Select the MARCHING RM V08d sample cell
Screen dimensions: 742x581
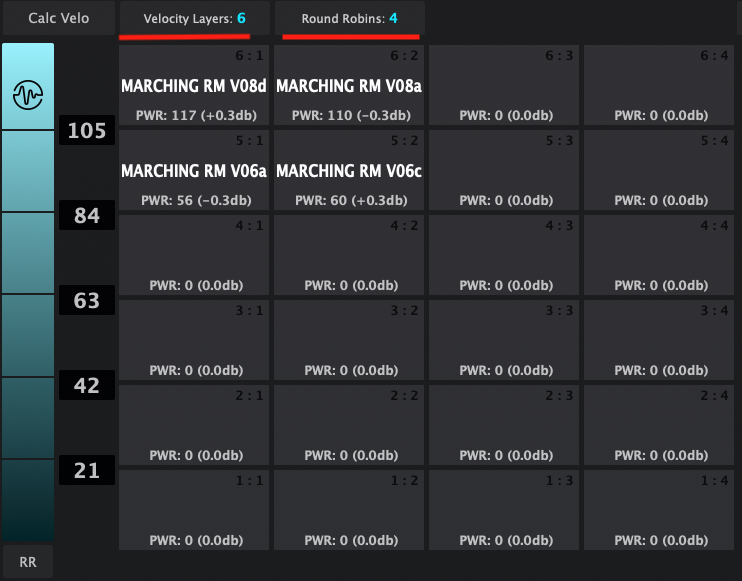[x=194, y=86]
